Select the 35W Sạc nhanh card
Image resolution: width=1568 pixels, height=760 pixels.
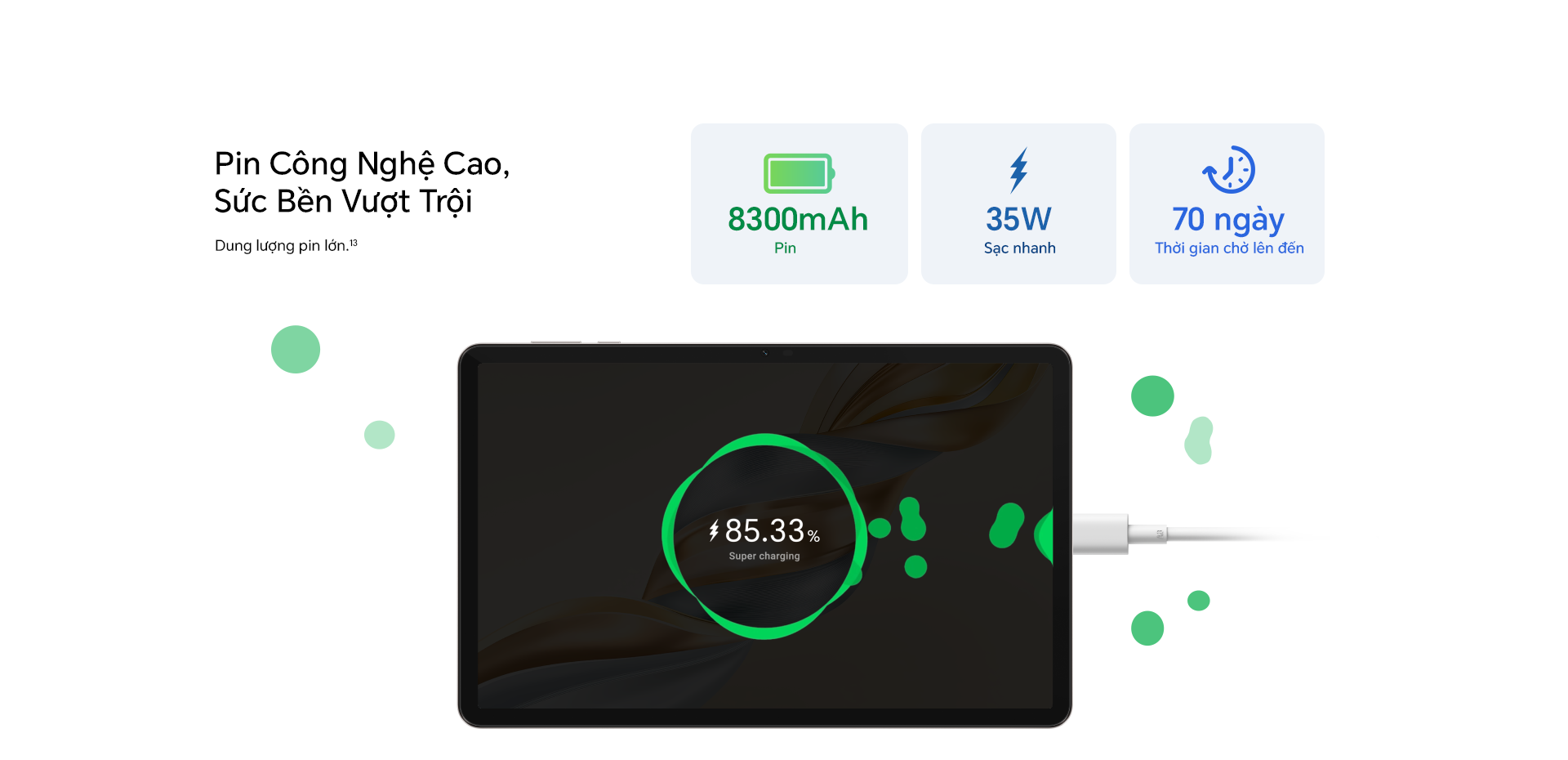pos(1018,203)
